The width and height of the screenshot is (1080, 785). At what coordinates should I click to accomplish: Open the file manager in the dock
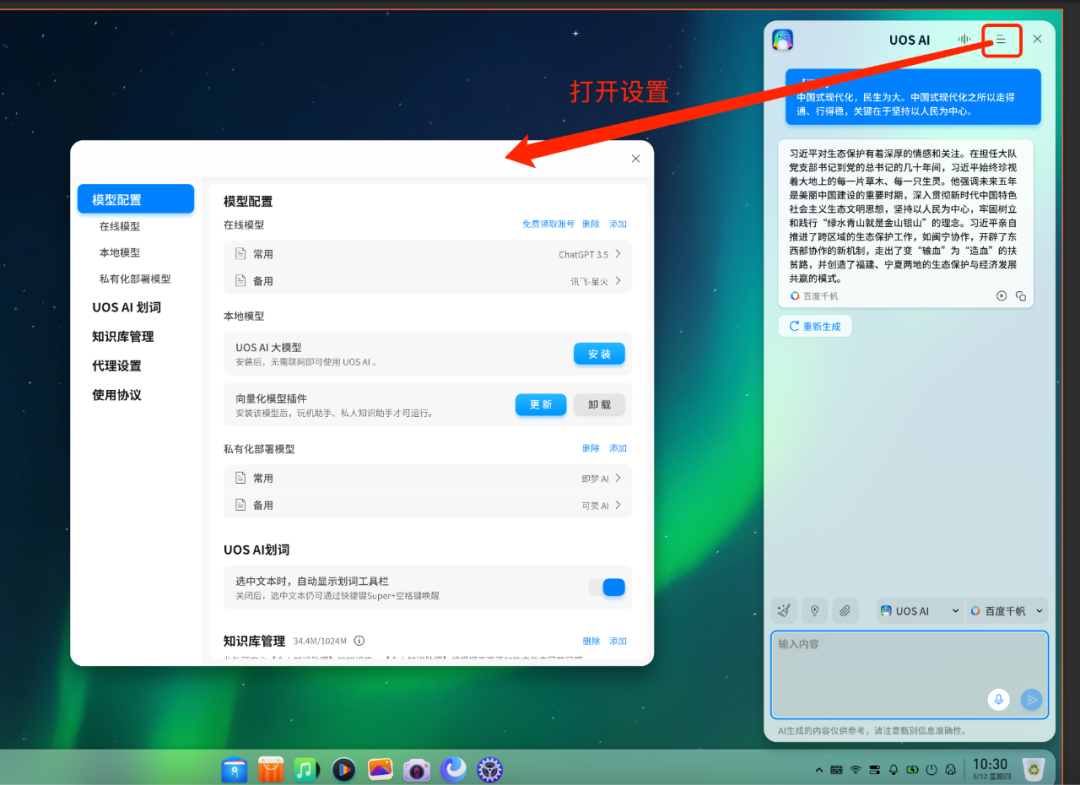[234, 769]
